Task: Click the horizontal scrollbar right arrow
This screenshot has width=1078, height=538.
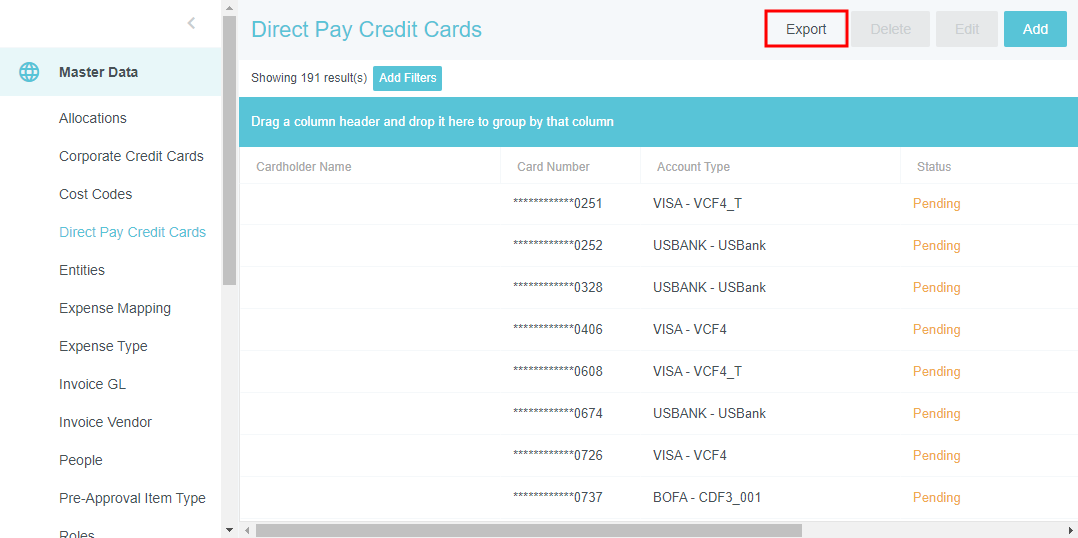Action: (1070, 530)
